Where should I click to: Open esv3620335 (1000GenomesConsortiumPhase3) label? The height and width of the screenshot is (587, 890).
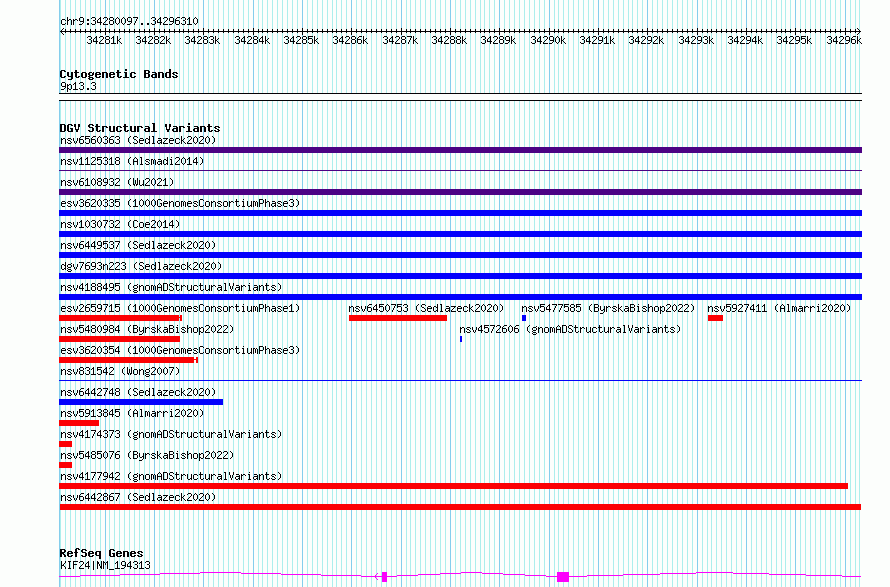pos(180,203)
